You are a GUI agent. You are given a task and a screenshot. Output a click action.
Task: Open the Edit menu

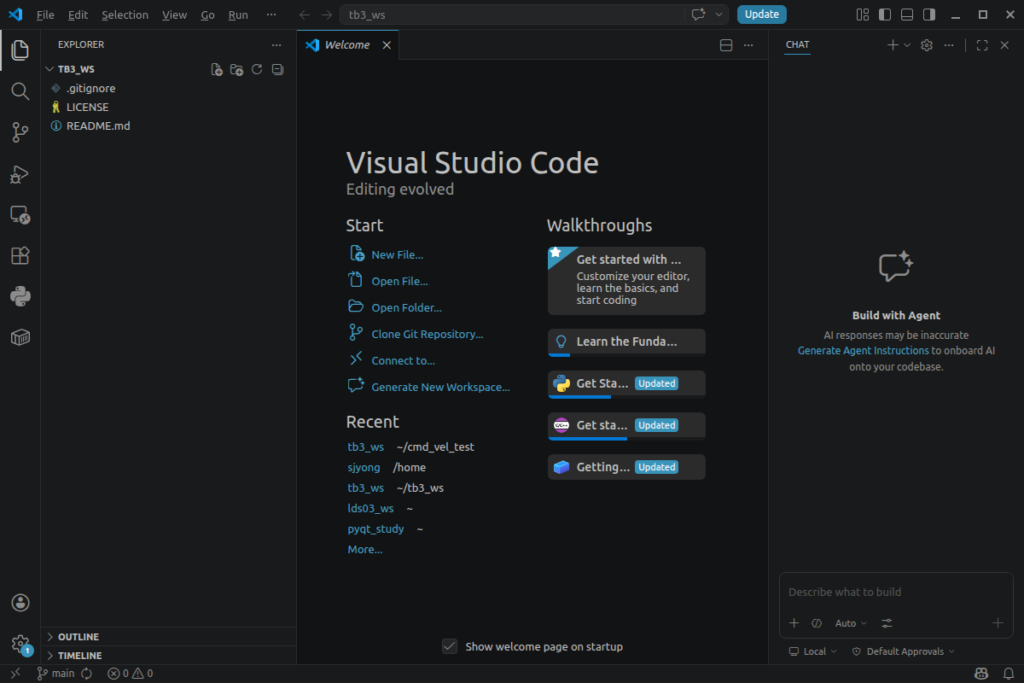78,15
